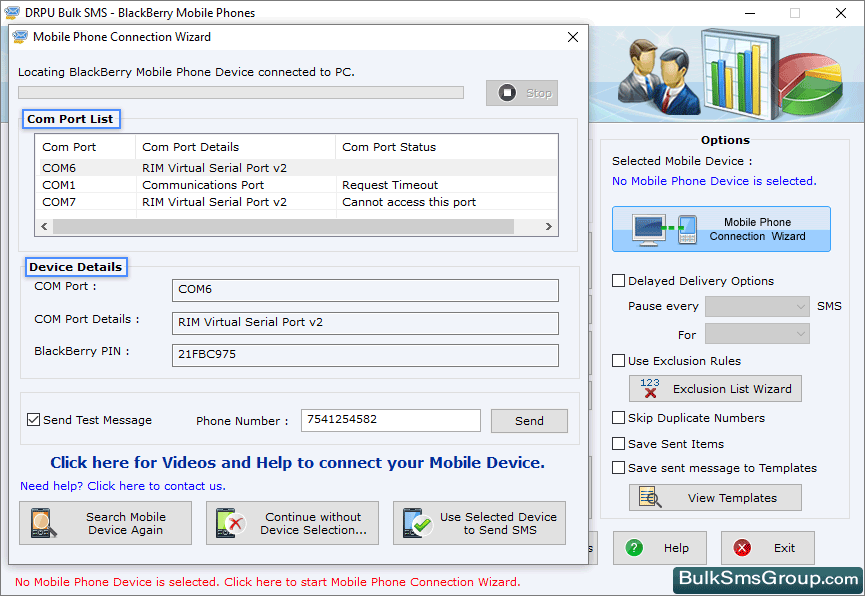Open the Exclusion List Wizard
The image size is (865, 596).
coord(715,389)
